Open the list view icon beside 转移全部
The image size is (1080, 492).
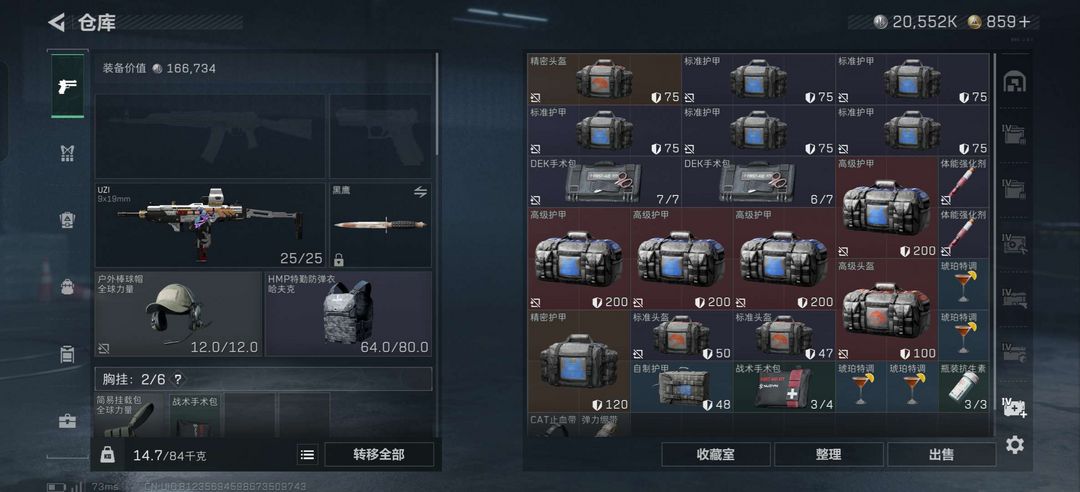(x=307, y=455)
